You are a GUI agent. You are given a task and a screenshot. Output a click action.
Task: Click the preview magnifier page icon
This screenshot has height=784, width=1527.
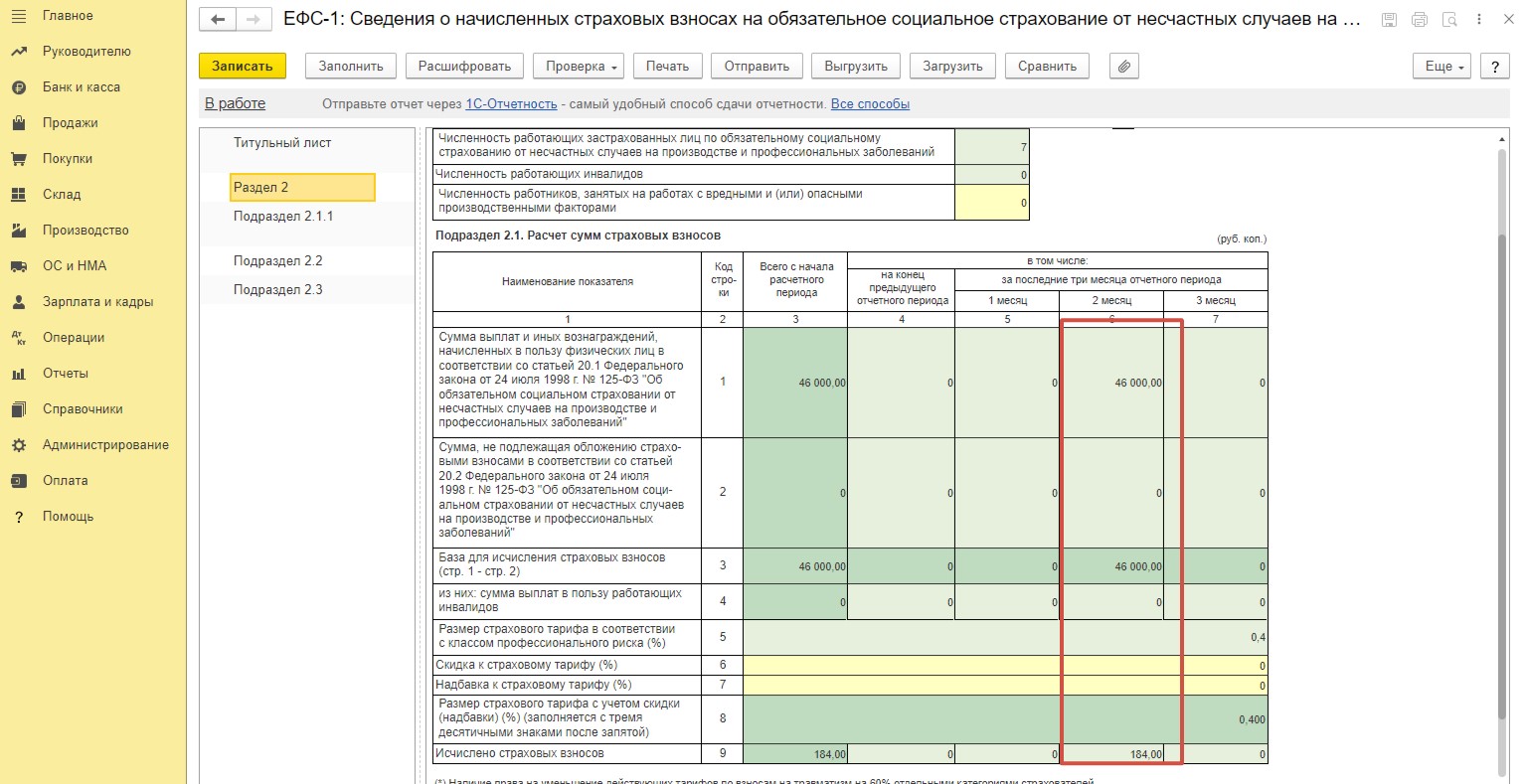click(x=1449, y=20)
